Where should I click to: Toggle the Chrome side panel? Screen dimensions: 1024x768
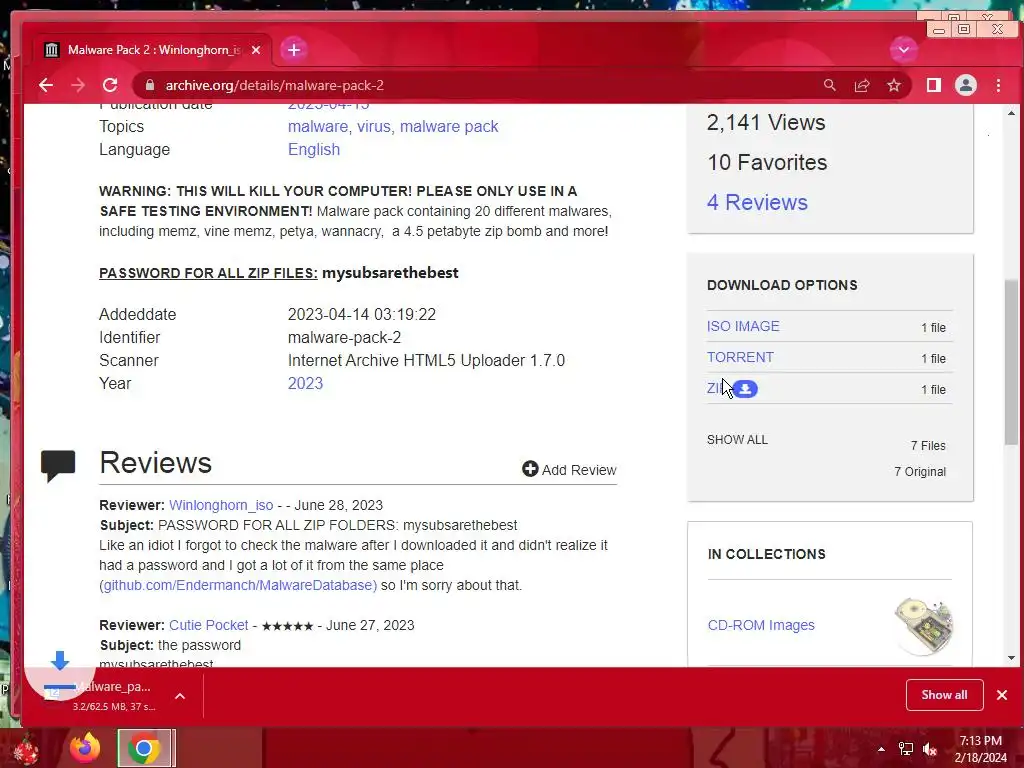934,86
